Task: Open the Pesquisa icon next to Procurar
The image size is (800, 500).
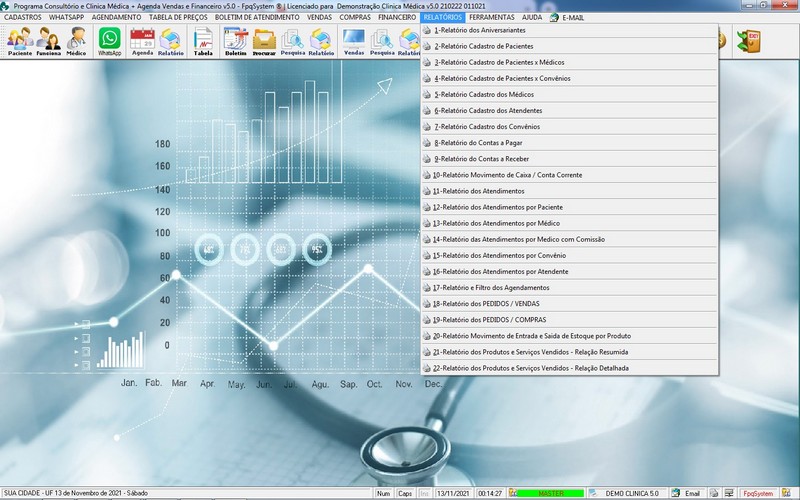Action: (293, 41)
